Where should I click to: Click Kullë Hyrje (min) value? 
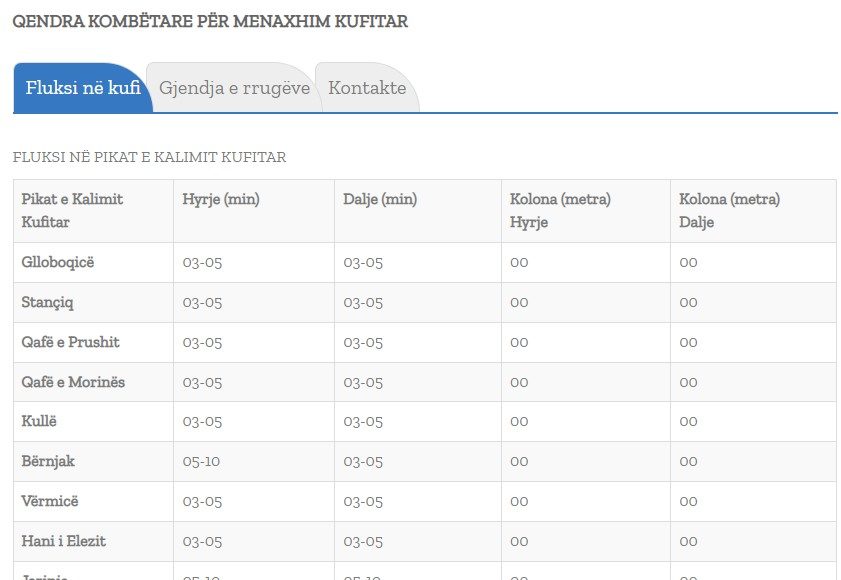click(x=202, y=422)
